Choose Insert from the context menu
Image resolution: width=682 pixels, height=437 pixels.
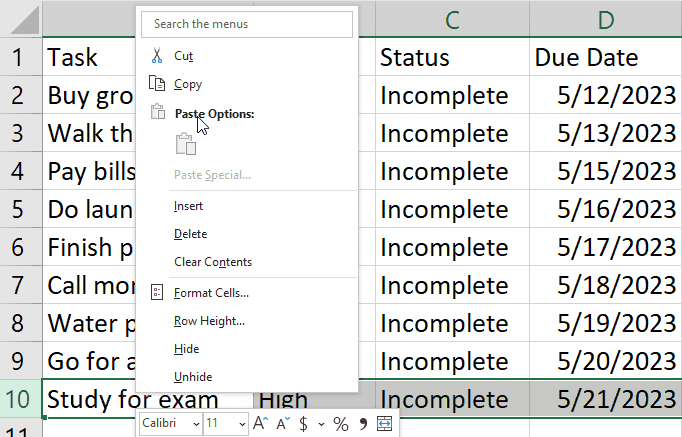(188, 206)
